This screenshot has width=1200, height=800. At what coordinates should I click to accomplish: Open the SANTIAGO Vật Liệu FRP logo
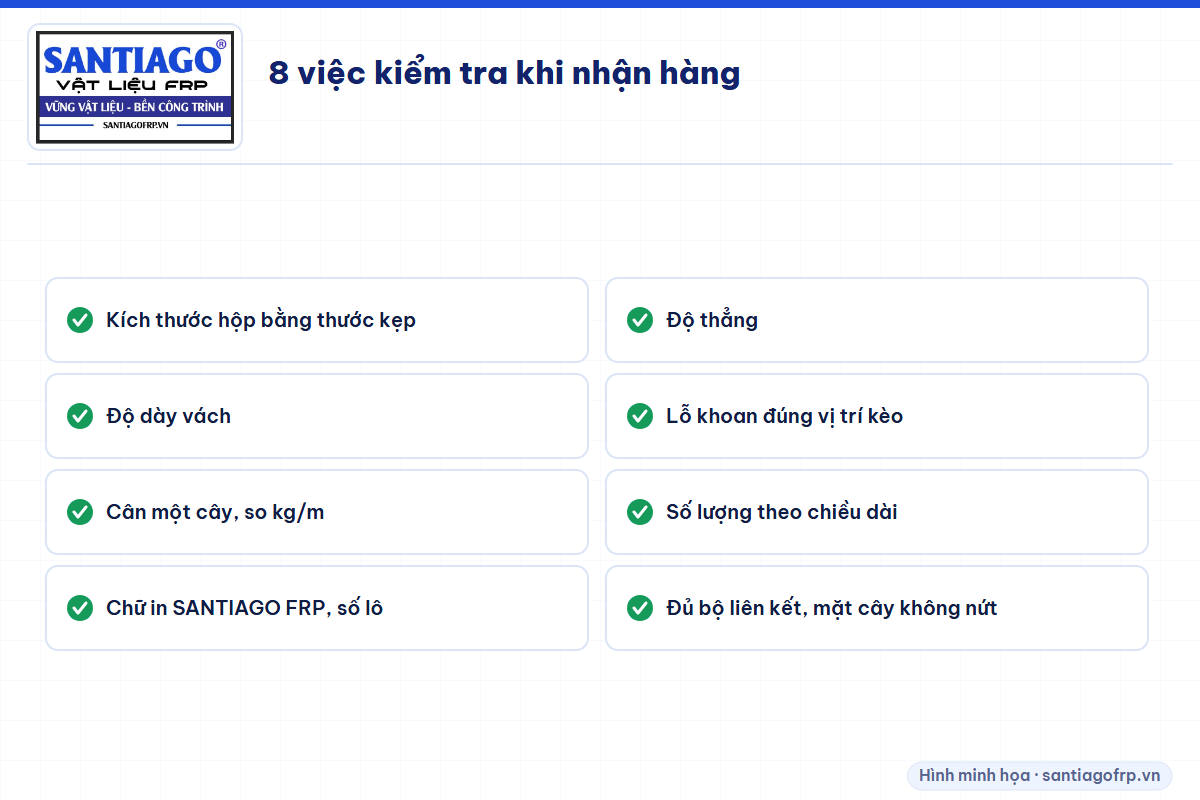pyautogui.click(x=135, y=87)
